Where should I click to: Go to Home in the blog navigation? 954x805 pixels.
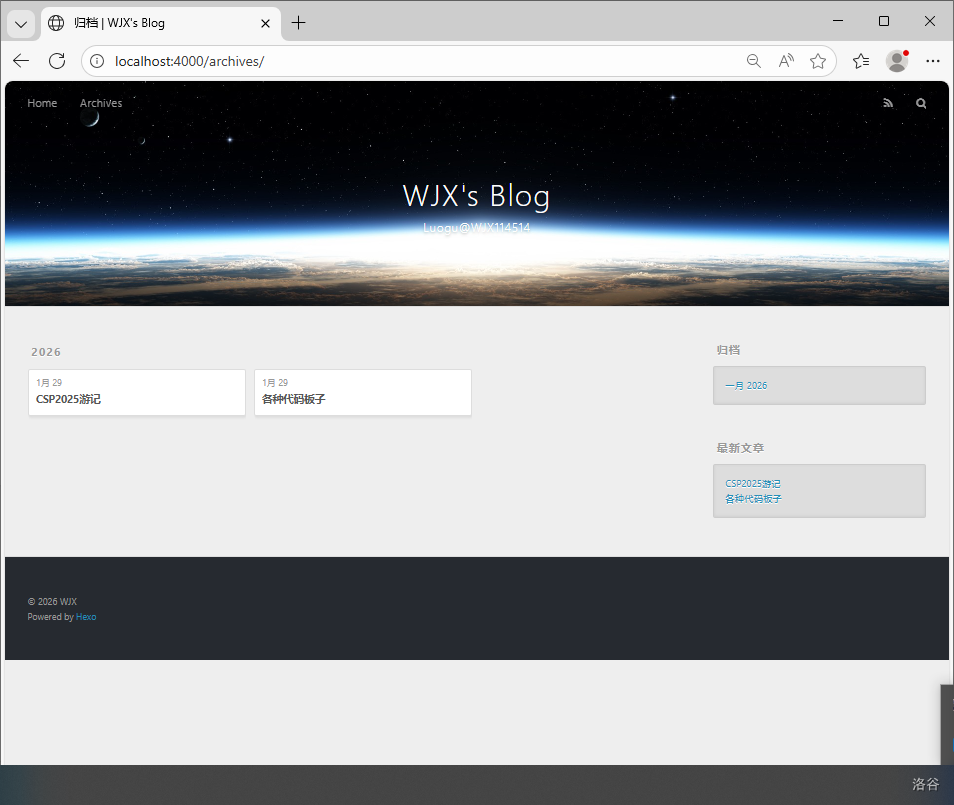pos(42,103)
